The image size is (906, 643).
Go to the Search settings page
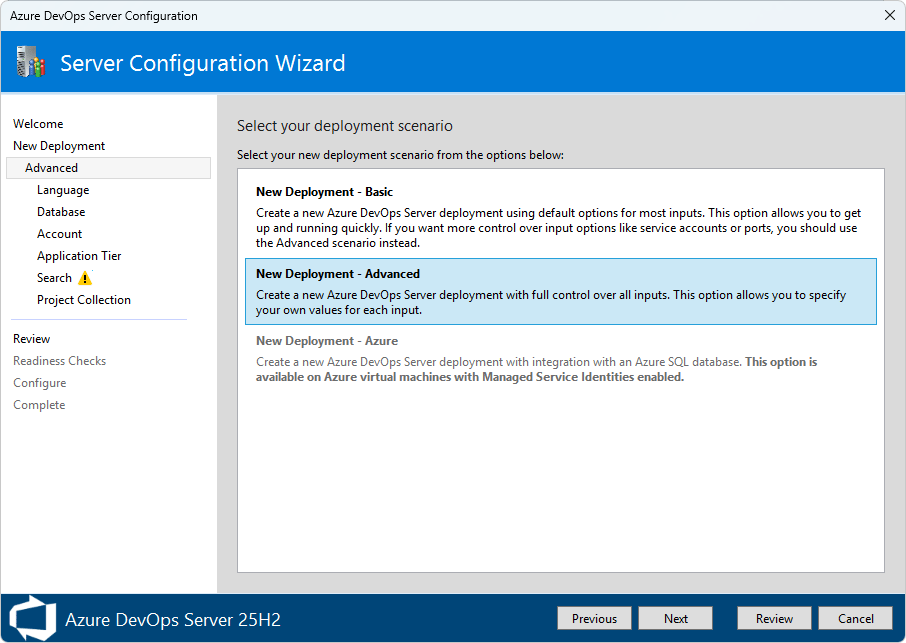[54, 278]
